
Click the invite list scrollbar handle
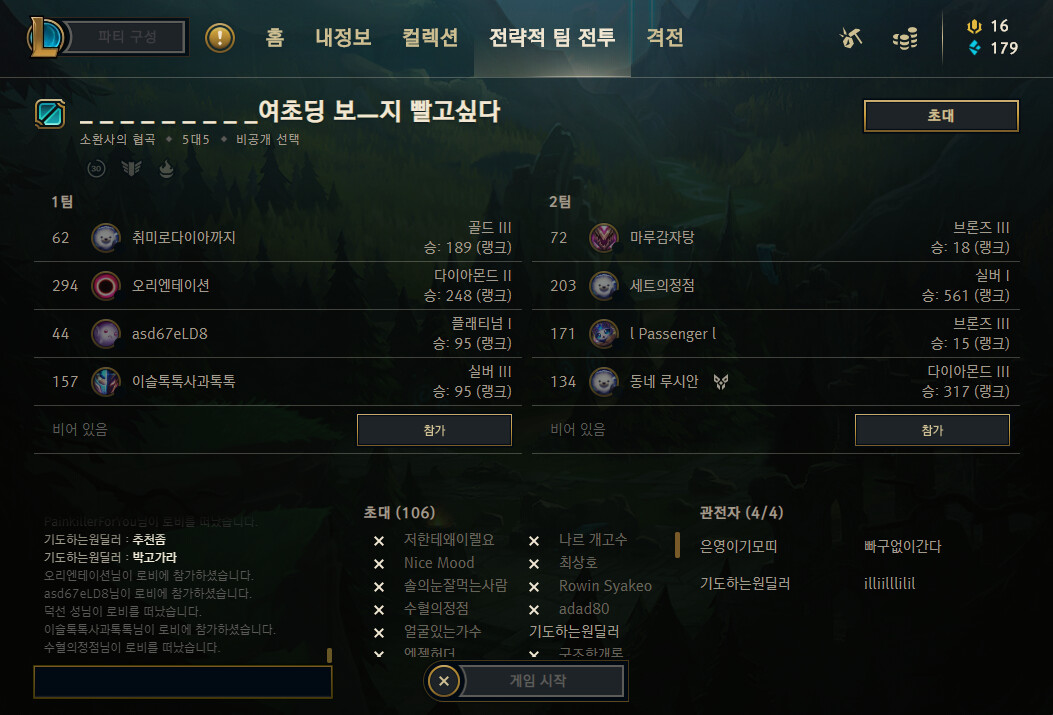point(677,545)
